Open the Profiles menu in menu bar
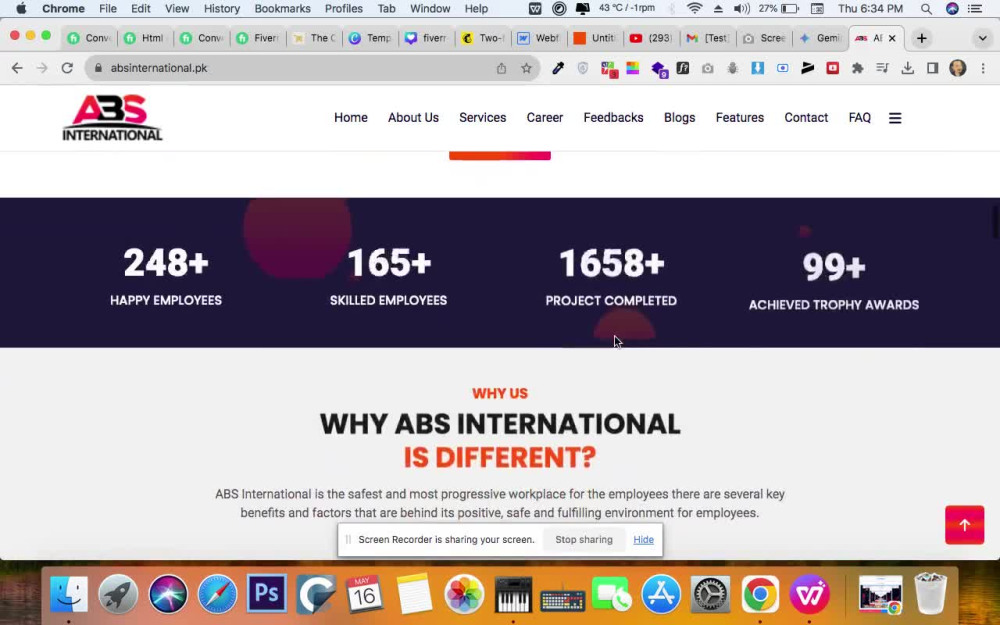Viewport: 1000px width, 625px height. coord(344,9)
